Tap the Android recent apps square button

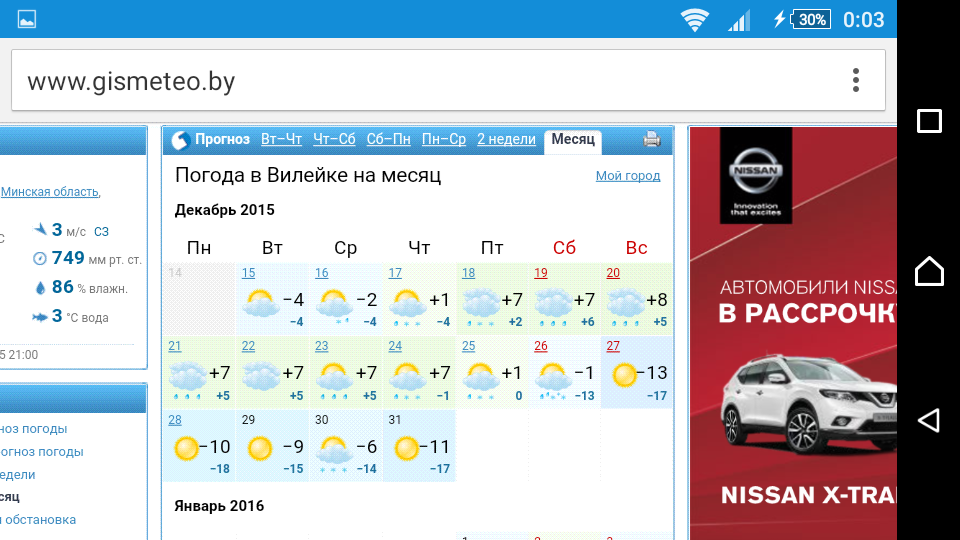929,122
